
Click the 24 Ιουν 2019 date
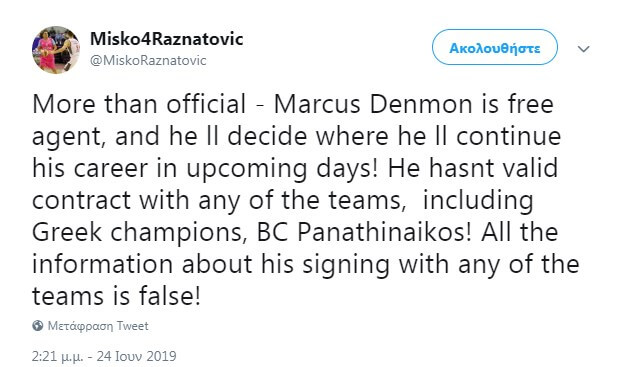pos(136,356)
